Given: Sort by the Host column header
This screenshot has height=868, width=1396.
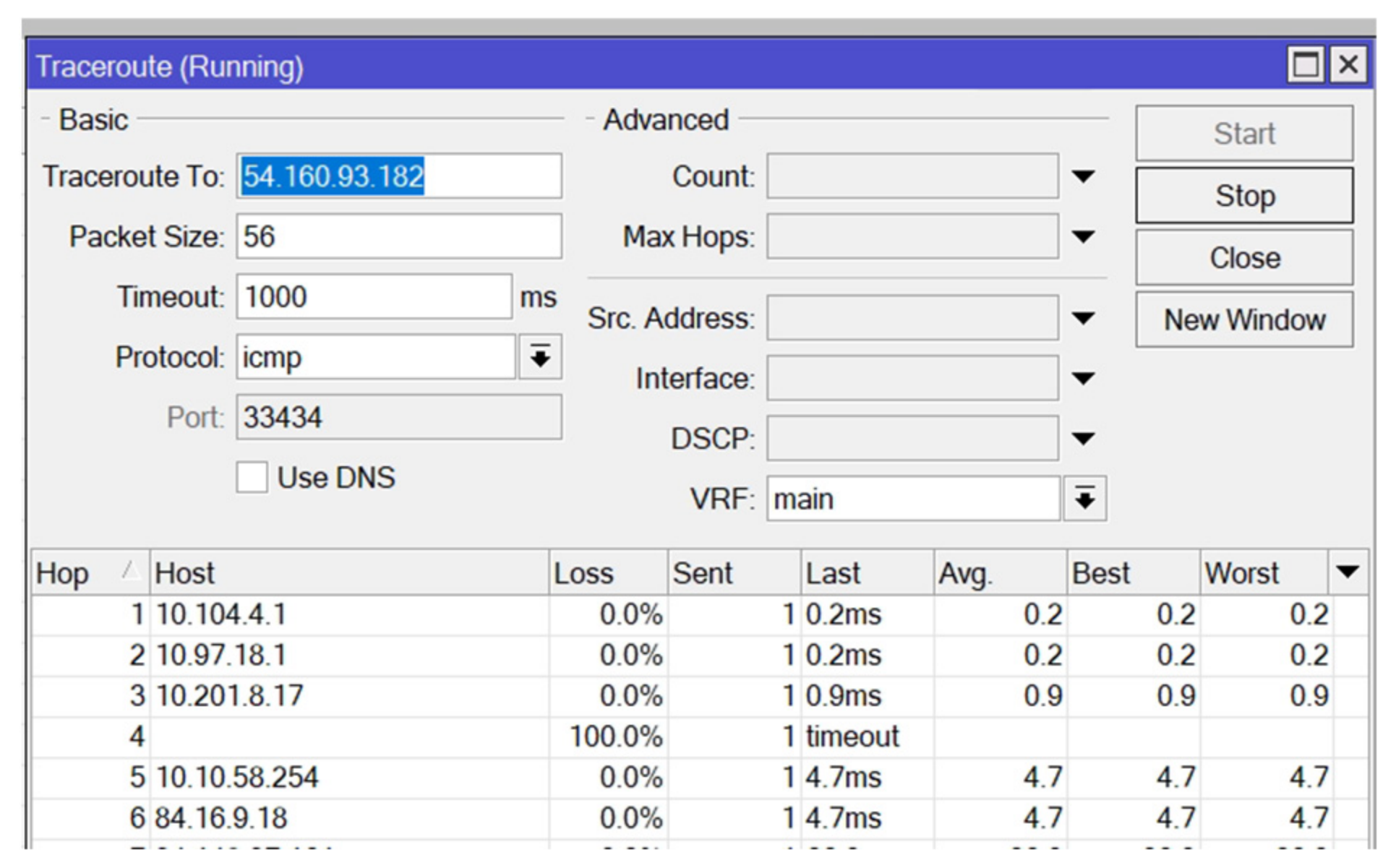Looking at the screenshot, I should [349, 573].
